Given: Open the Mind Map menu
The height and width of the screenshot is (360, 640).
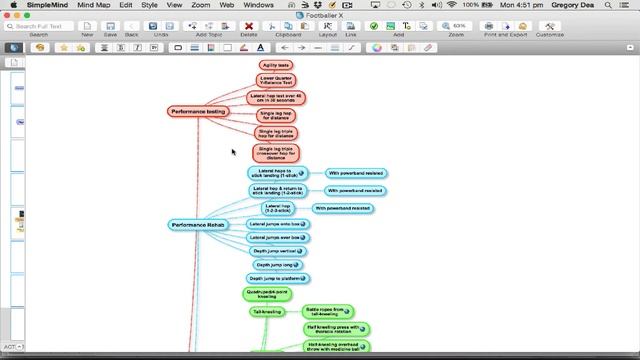Looking at the screenshot, I should tap(93, 5).
